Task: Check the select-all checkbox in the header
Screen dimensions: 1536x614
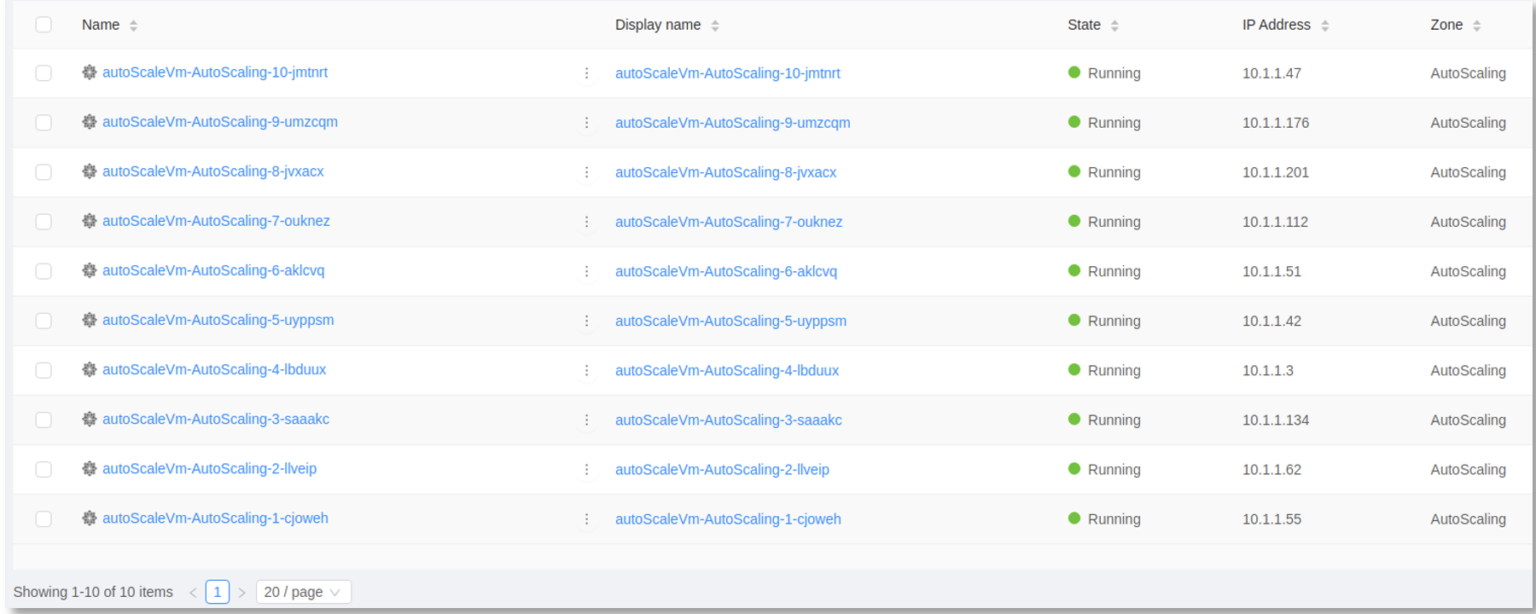Action: point(43,24)
